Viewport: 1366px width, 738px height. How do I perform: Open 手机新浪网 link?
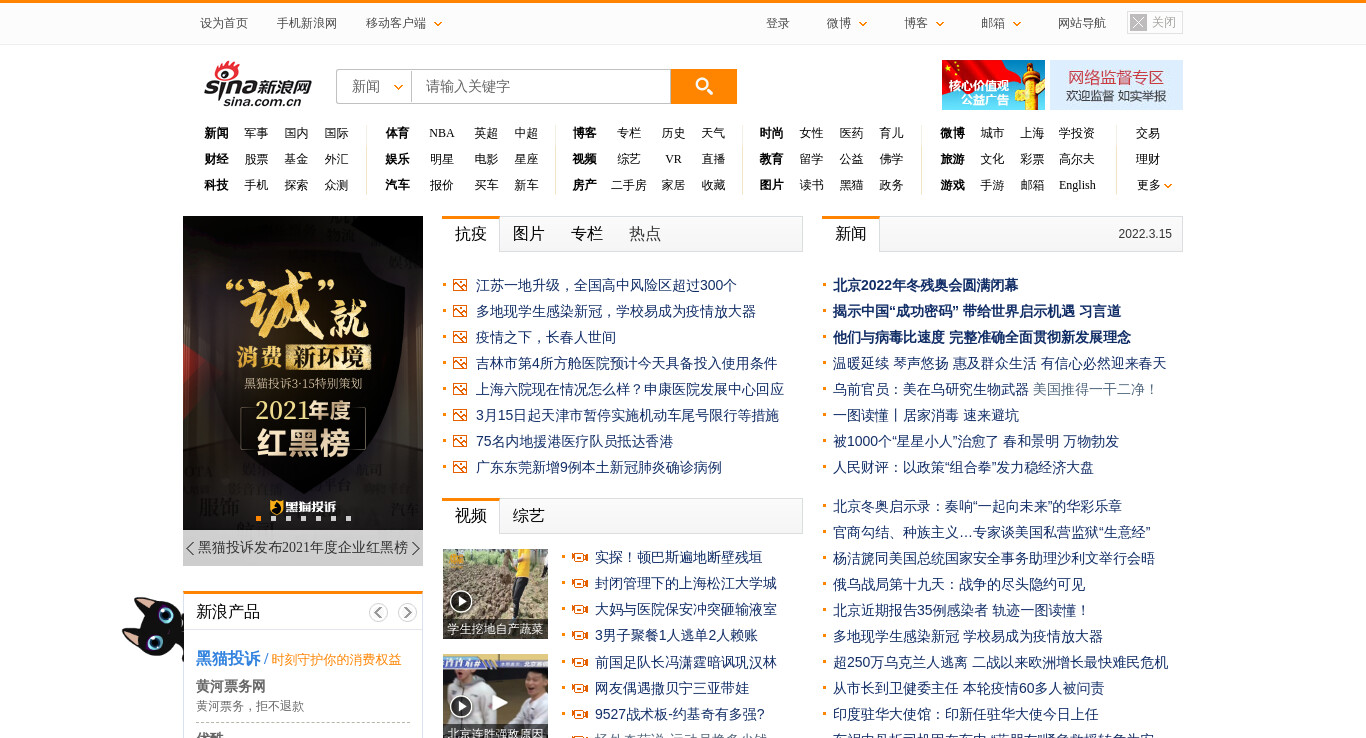pyautogui.click(x=307, y=23)
